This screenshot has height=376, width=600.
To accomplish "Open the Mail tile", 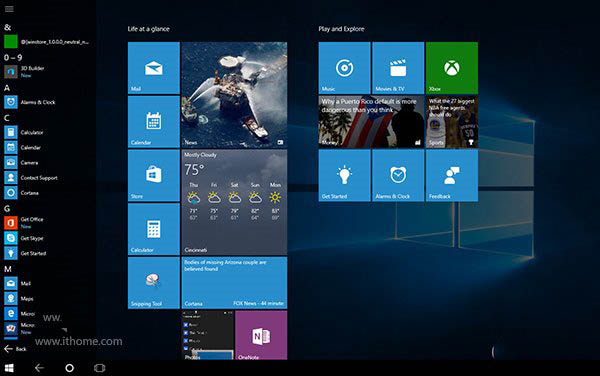I will point(153,68).
